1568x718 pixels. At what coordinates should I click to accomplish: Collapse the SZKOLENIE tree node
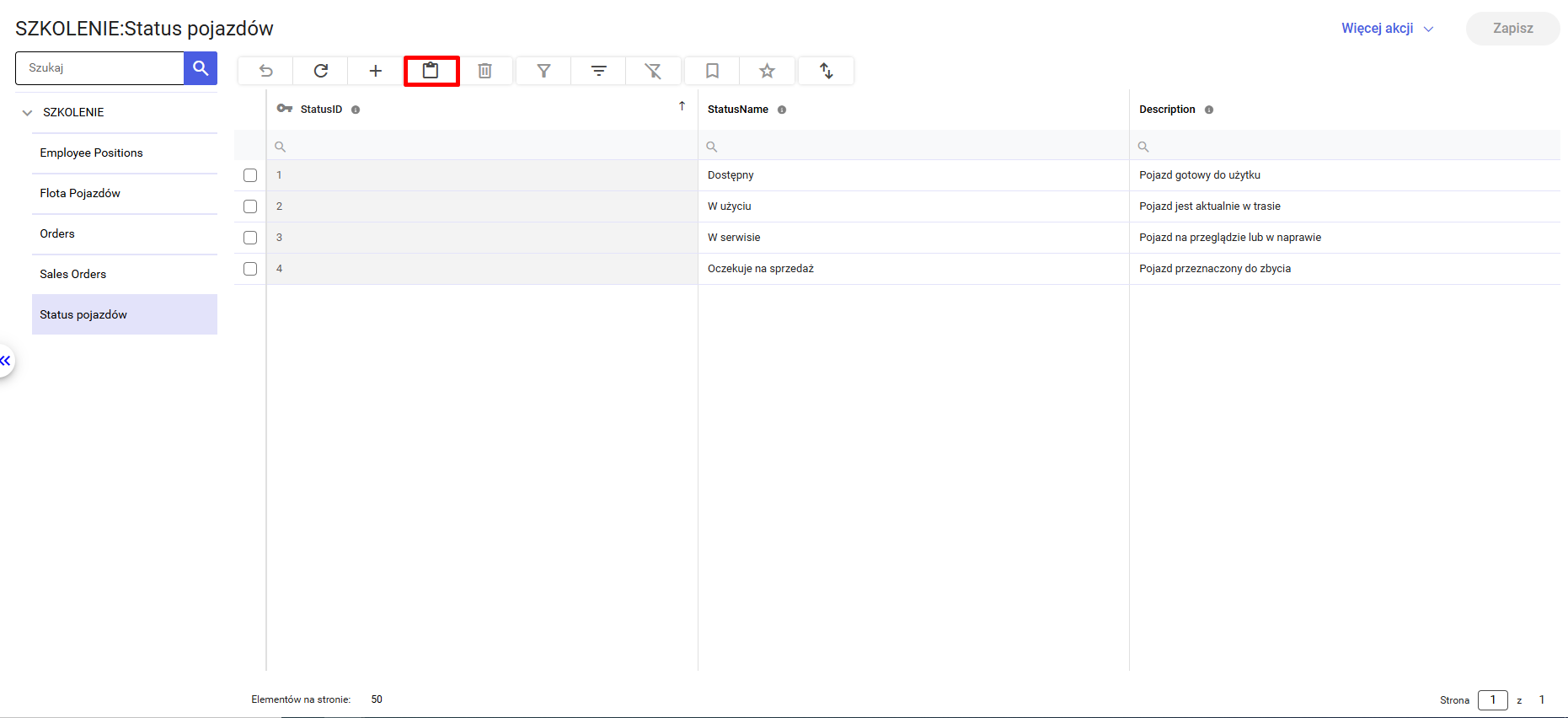27,112
